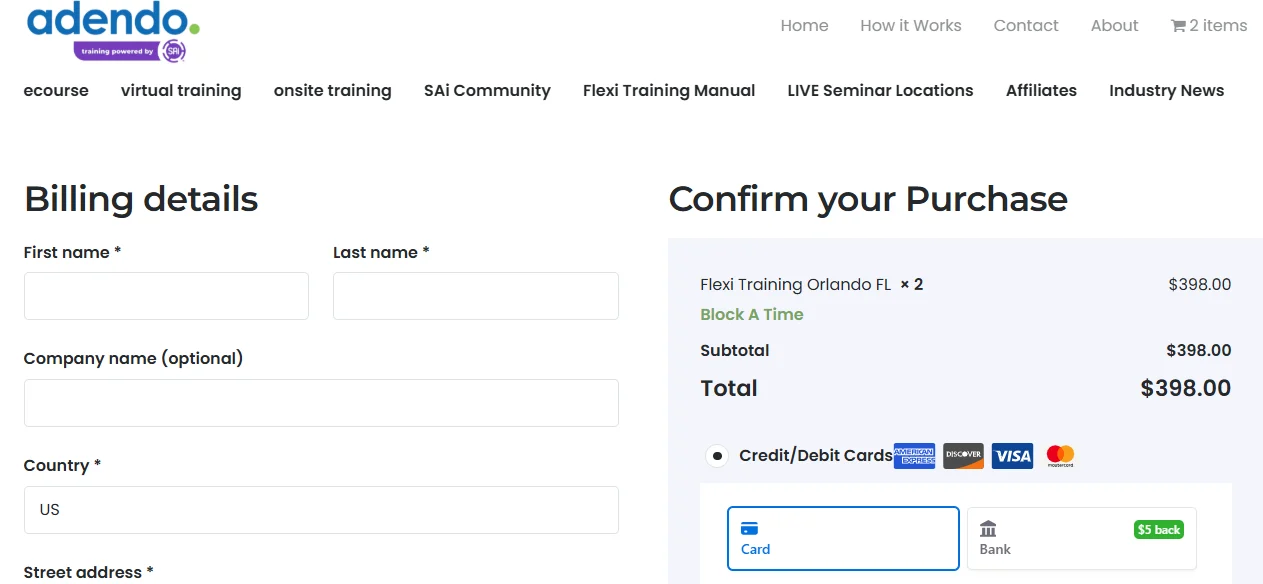Click the Subtotal label
Image resolution: width=1263 pixels, height=584 pixels.
point(735,351)
